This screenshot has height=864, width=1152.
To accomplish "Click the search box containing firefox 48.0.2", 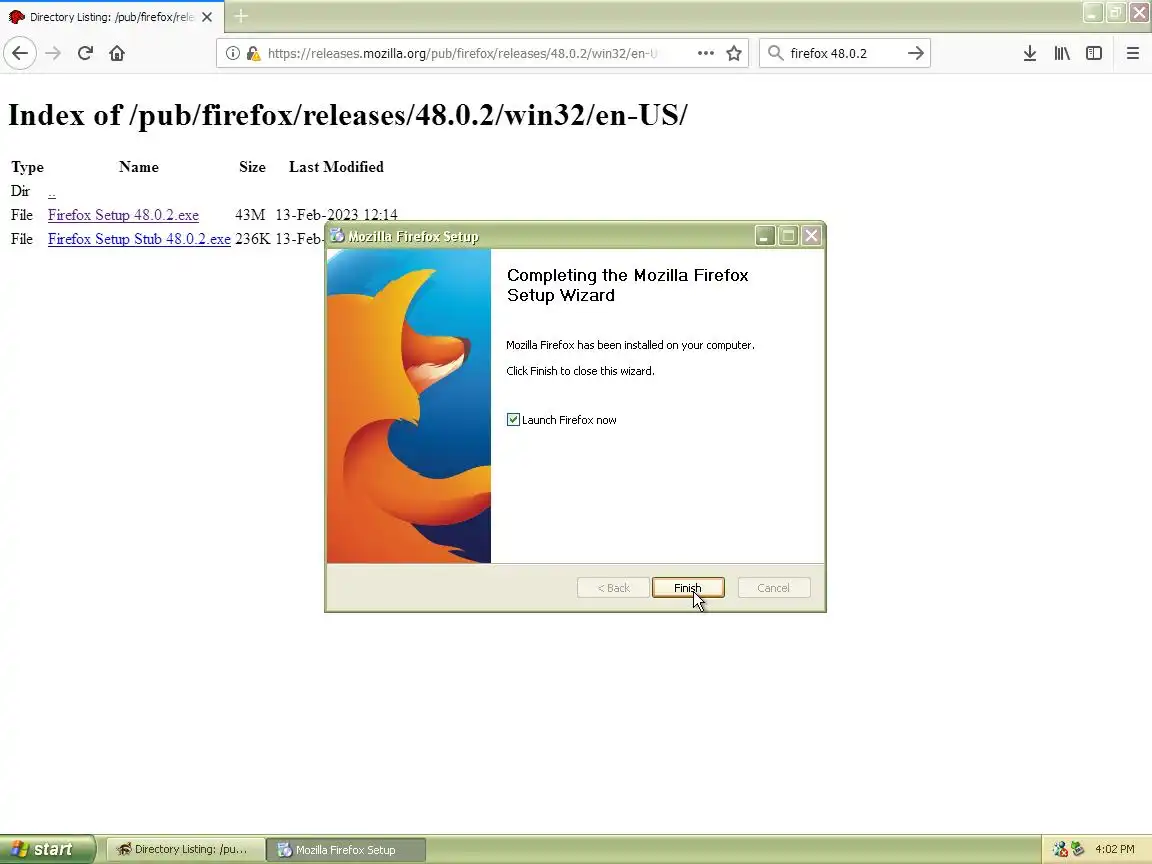I will coord(844,53).
